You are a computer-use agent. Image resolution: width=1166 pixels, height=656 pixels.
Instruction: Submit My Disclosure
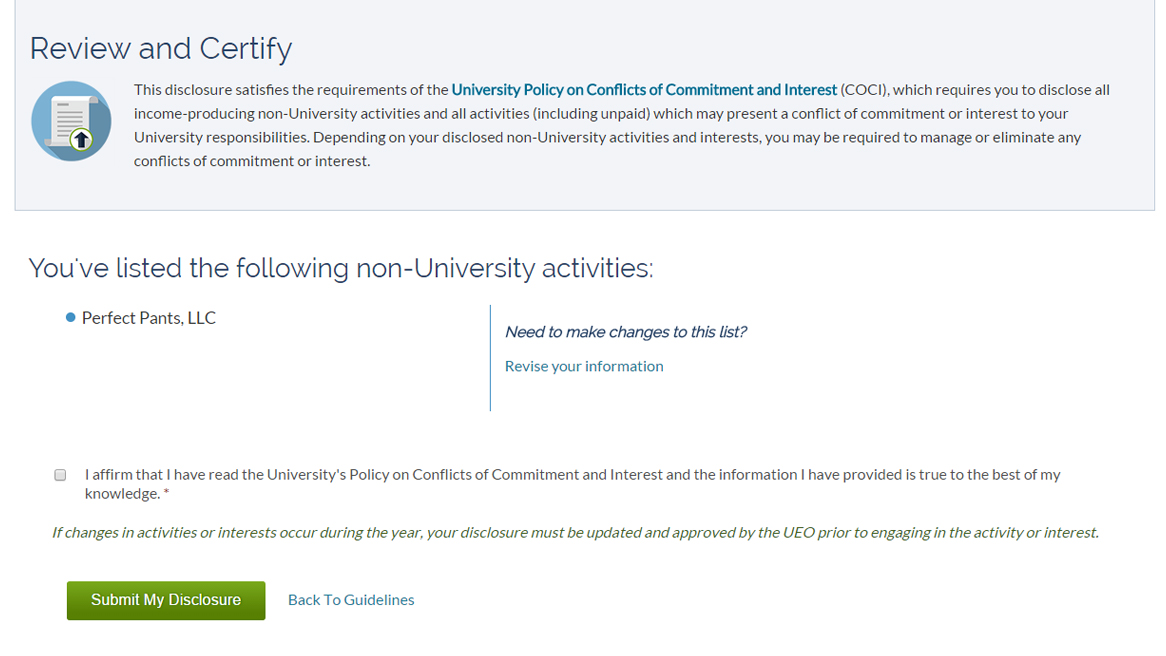pyautogui.click(x=166, y=600)
